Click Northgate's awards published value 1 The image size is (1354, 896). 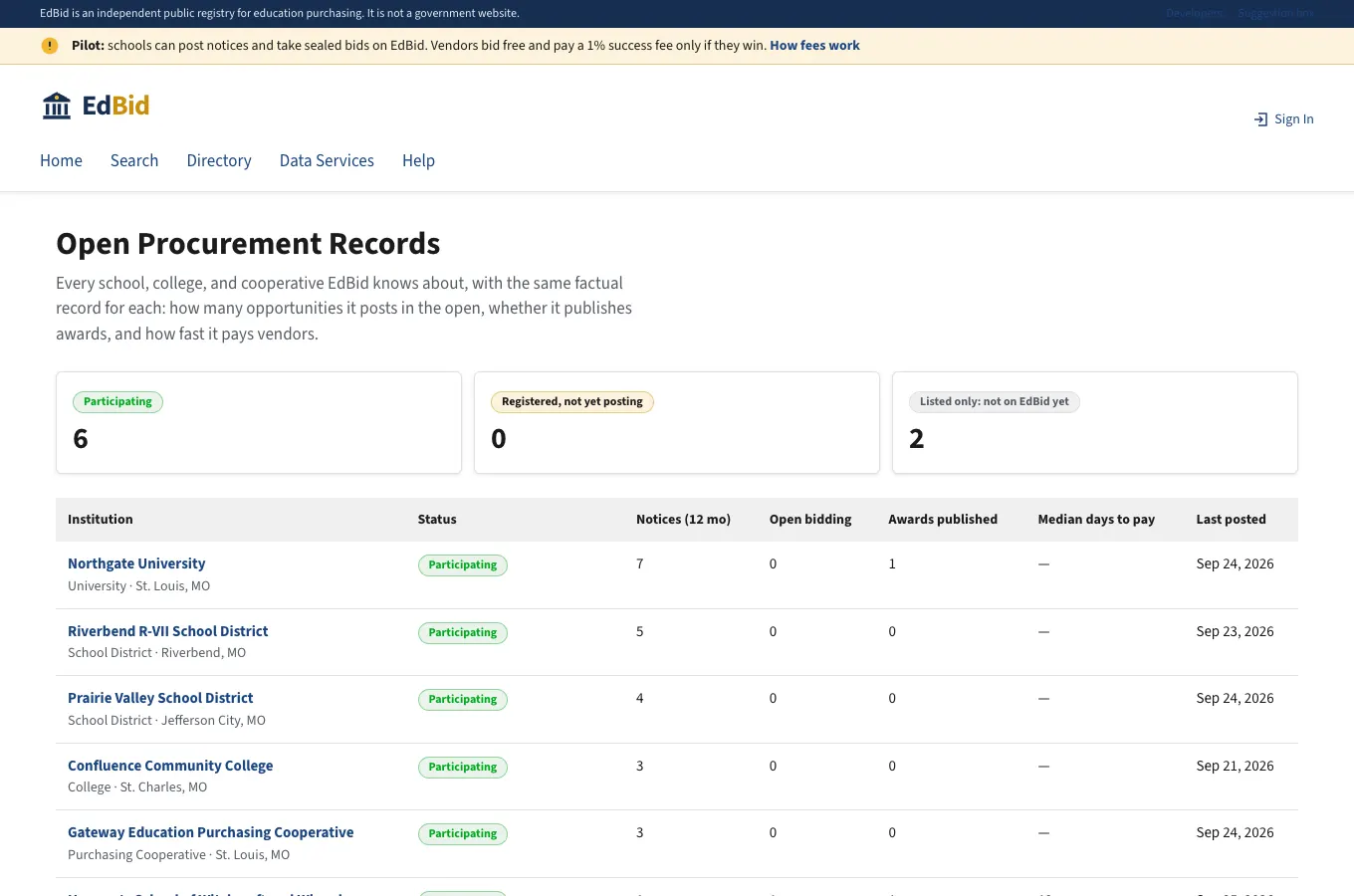tap(892, 563)
